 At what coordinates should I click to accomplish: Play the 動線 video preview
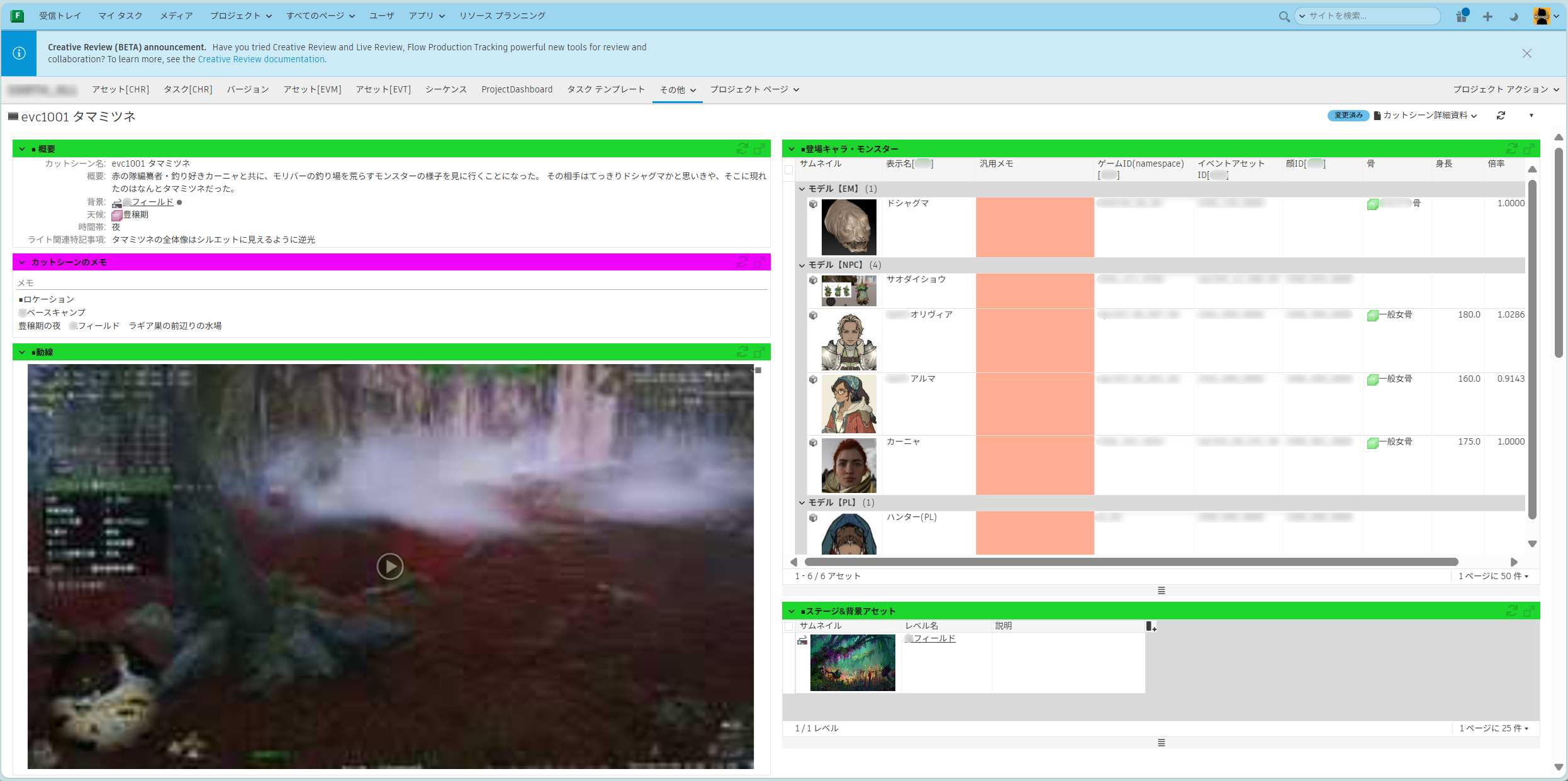390,566
